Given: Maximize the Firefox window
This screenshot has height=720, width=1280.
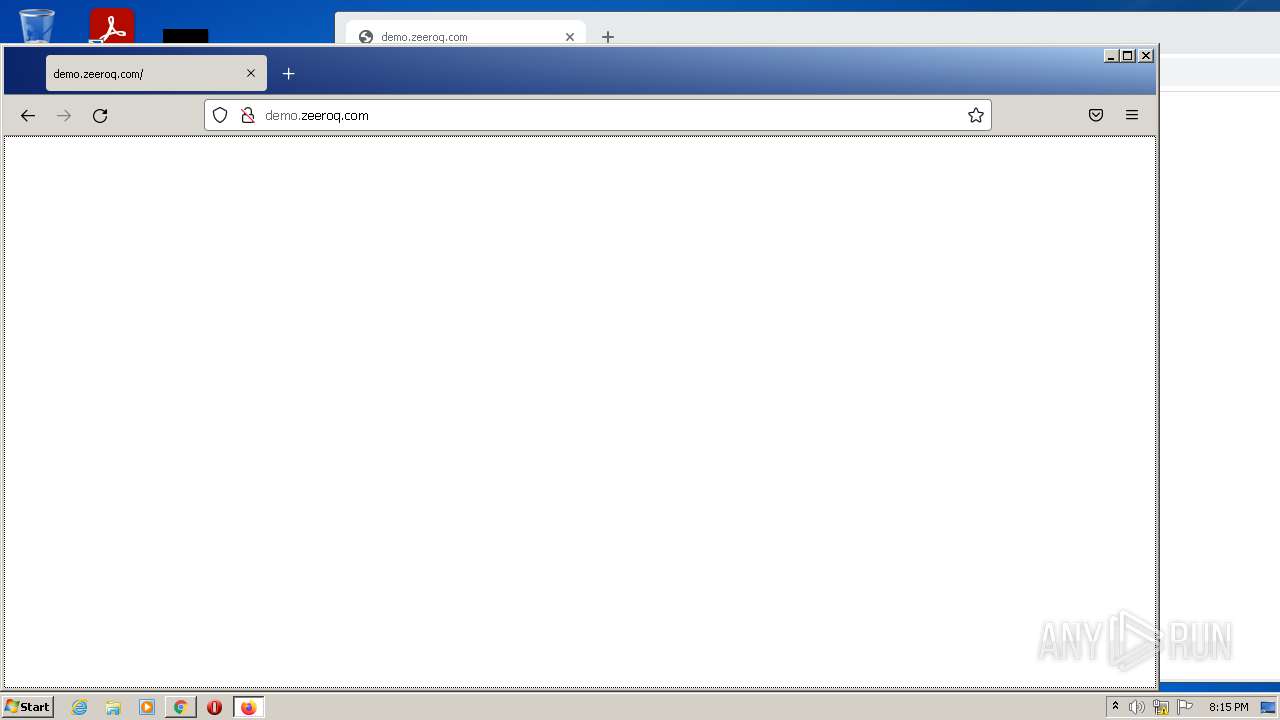Looking at the screenshot, I should pos(1128,56).
